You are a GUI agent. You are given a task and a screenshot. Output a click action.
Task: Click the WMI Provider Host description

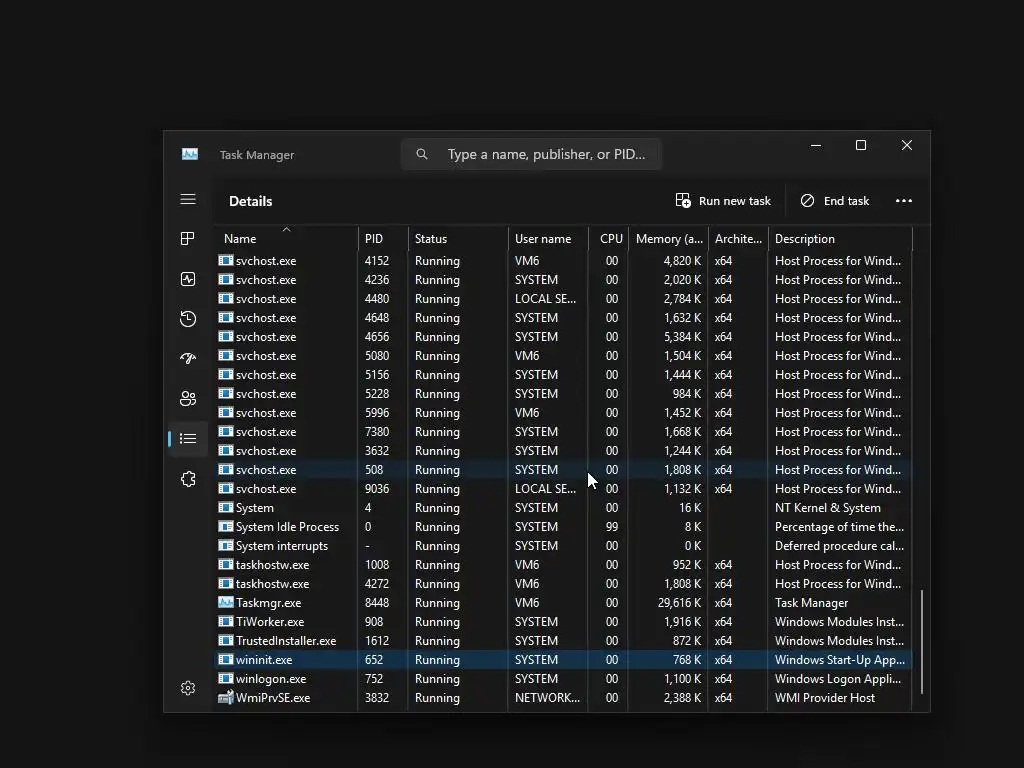[x=825, y=697]
